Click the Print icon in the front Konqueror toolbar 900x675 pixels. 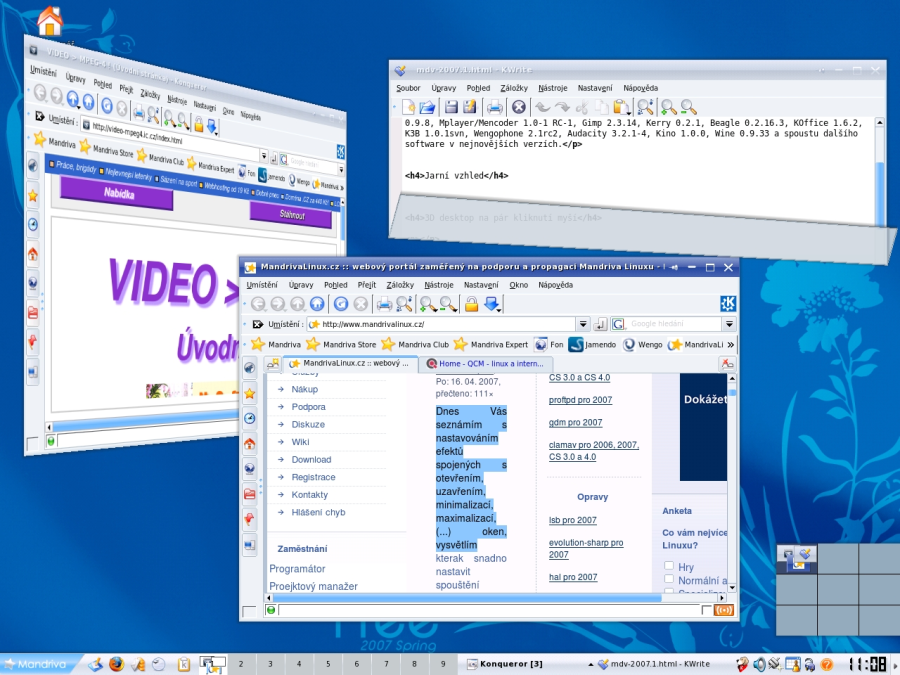(x=384, y=304)
